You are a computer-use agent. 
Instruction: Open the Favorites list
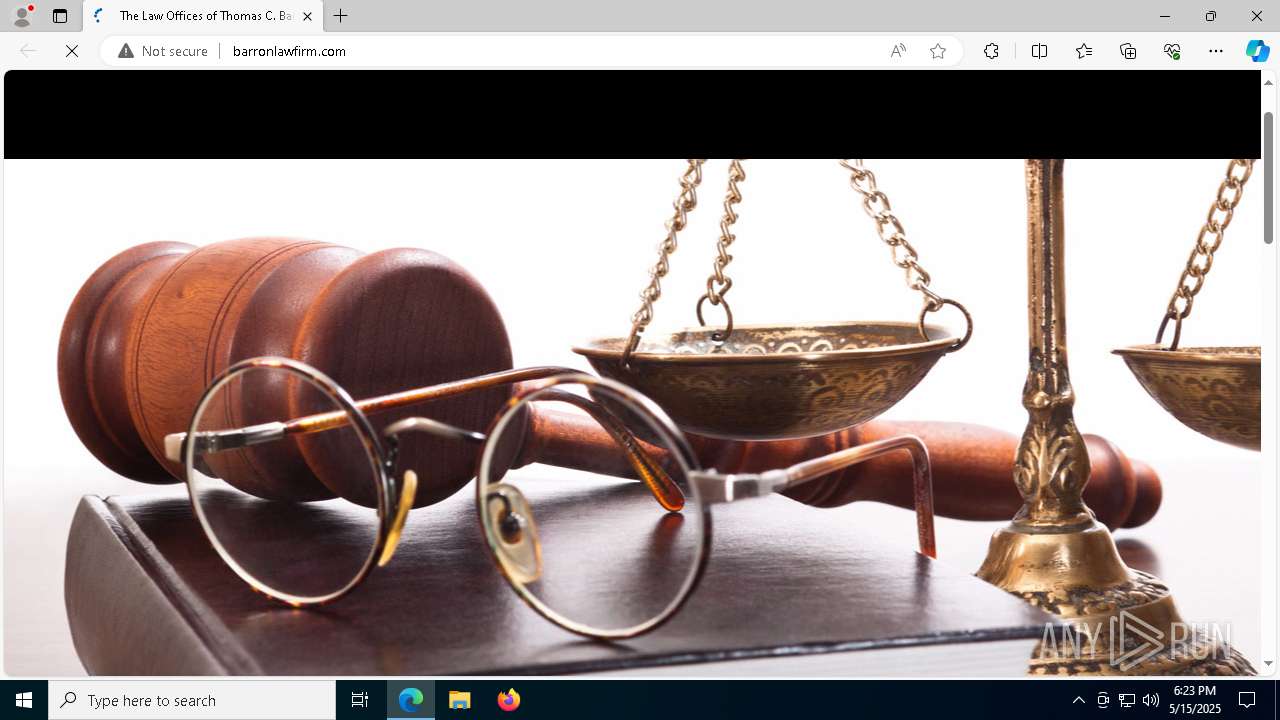pos(1084,51)
